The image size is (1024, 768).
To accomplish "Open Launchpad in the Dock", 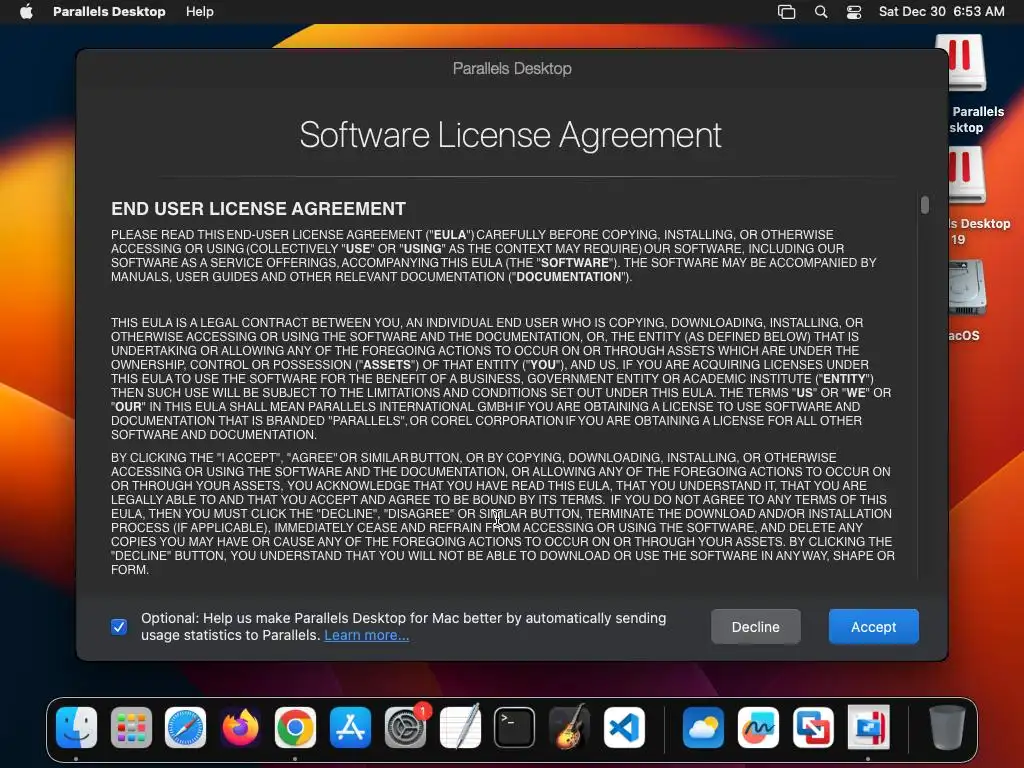I will pyautogui.click(x=131, y=728).
